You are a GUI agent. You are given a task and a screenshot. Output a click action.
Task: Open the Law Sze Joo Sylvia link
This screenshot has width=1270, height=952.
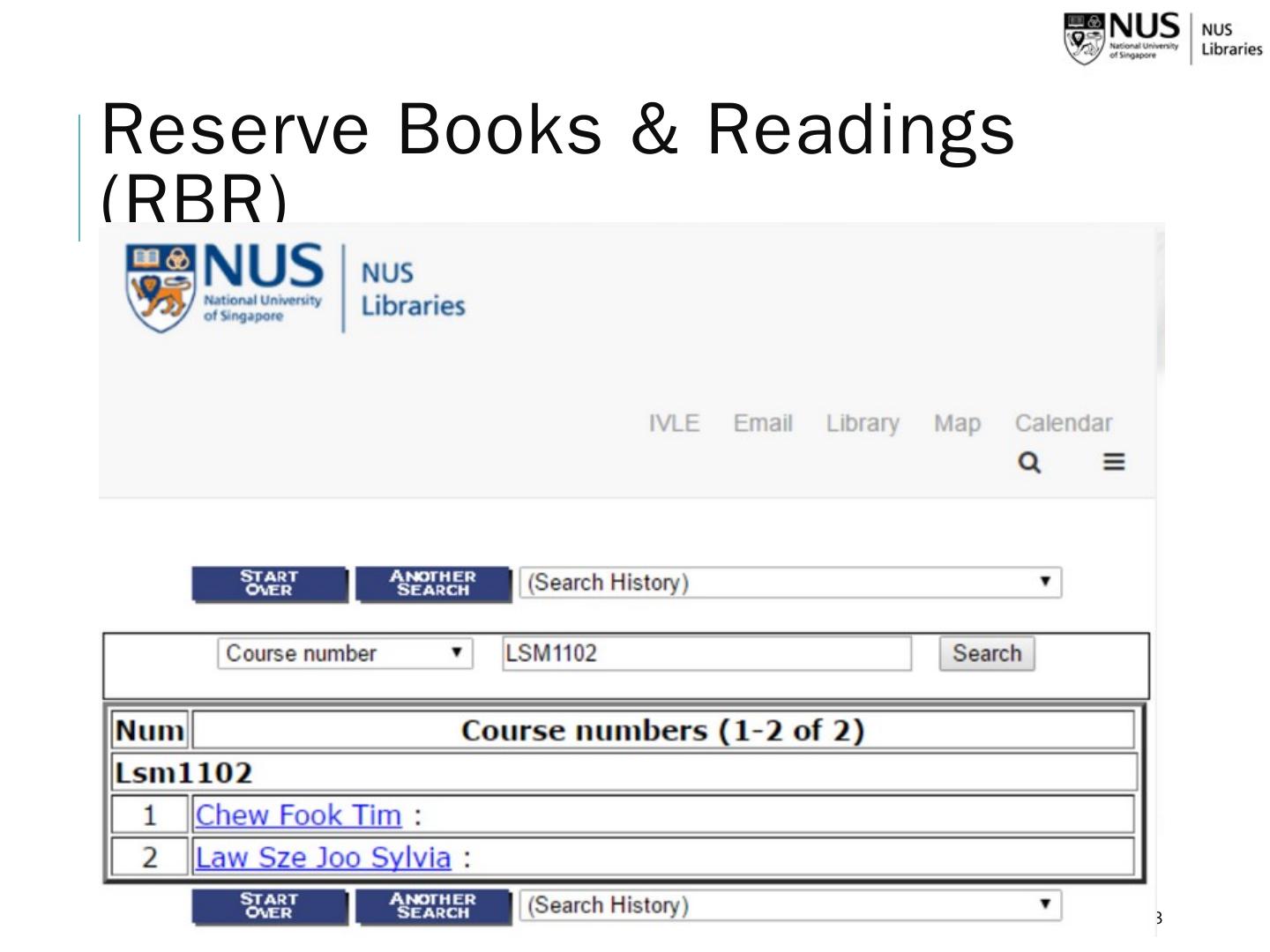coord(323,858)
